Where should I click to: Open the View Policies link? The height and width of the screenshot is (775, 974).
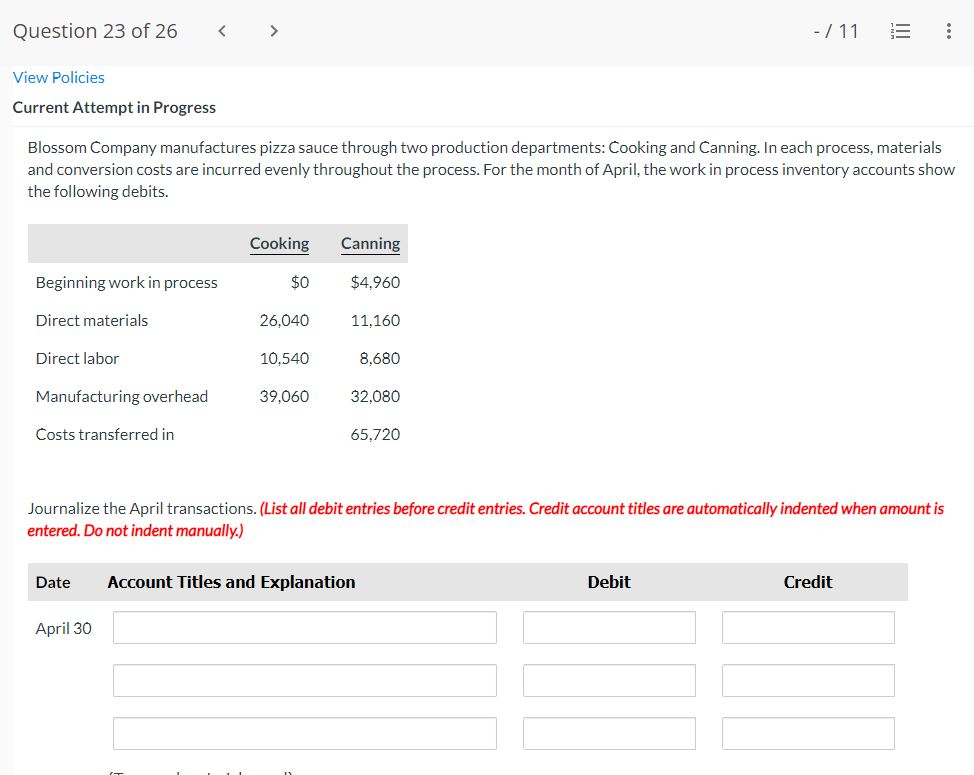click(x=58, y=78)
